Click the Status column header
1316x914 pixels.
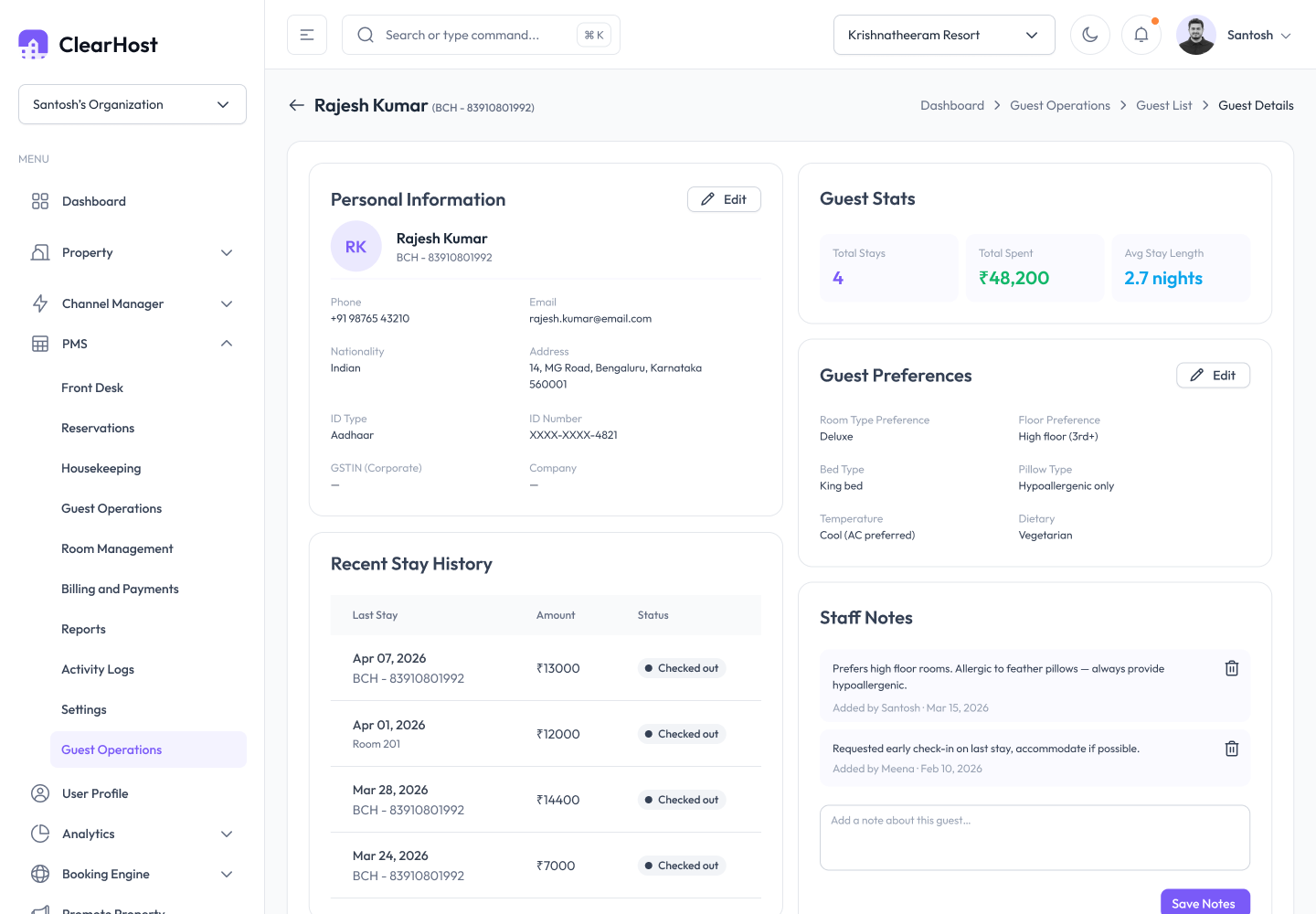pos(653,615)
